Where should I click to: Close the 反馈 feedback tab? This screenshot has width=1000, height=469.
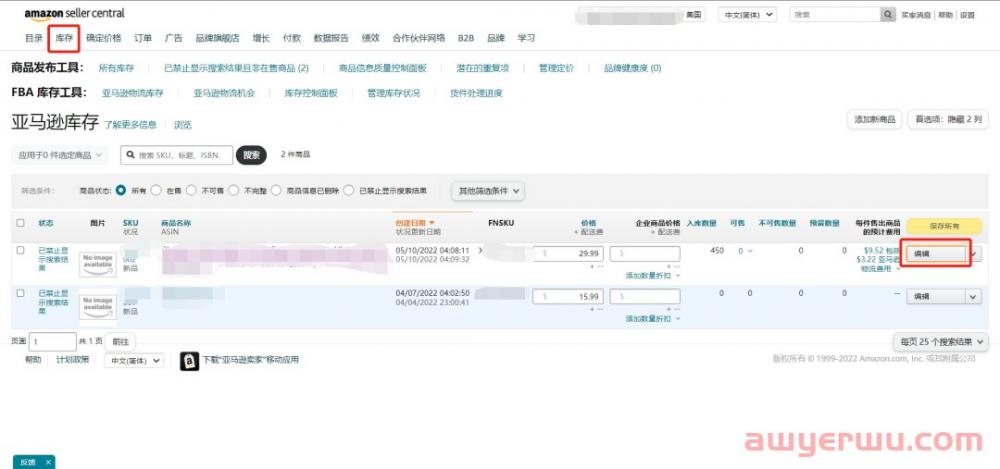point(48,462)
